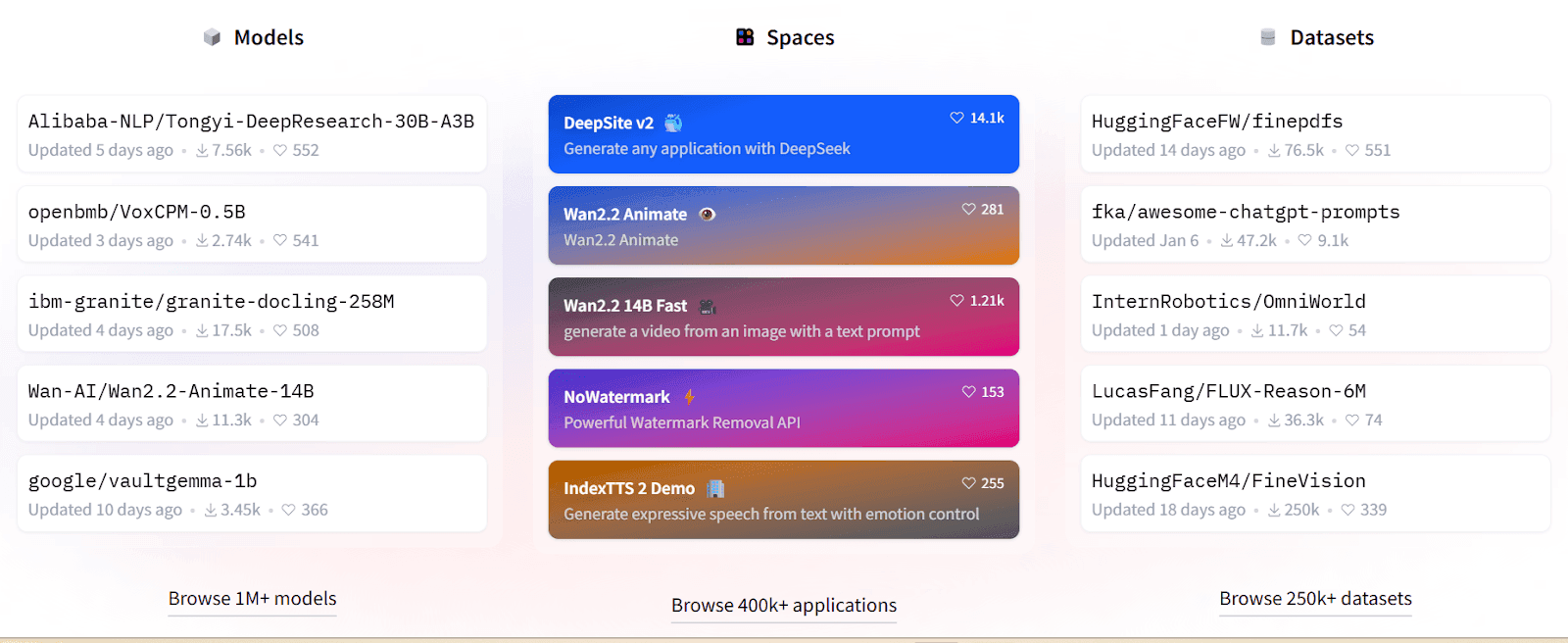
Task: Follow the Browse 400k+ applications link
Action: coord(784,605)
